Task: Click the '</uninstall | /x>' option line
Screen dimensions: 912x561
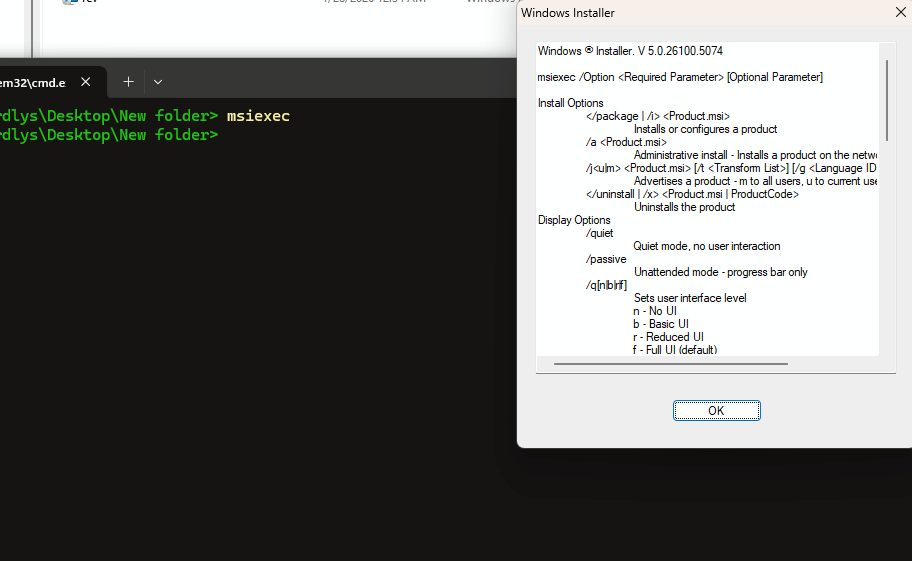Action: pos(692,194)
